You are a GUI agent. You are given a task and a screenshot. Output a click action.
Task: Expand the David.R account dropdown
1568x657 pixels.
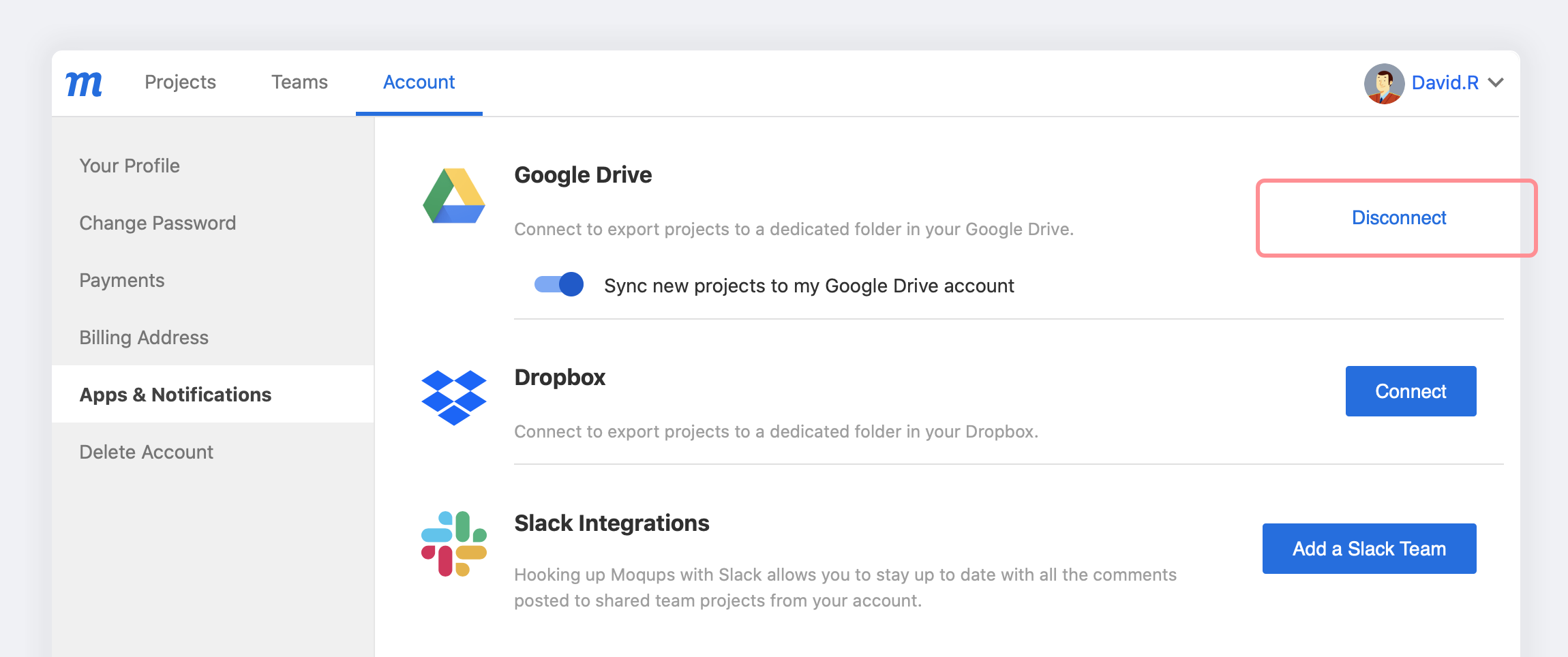tap(1497, 82)
